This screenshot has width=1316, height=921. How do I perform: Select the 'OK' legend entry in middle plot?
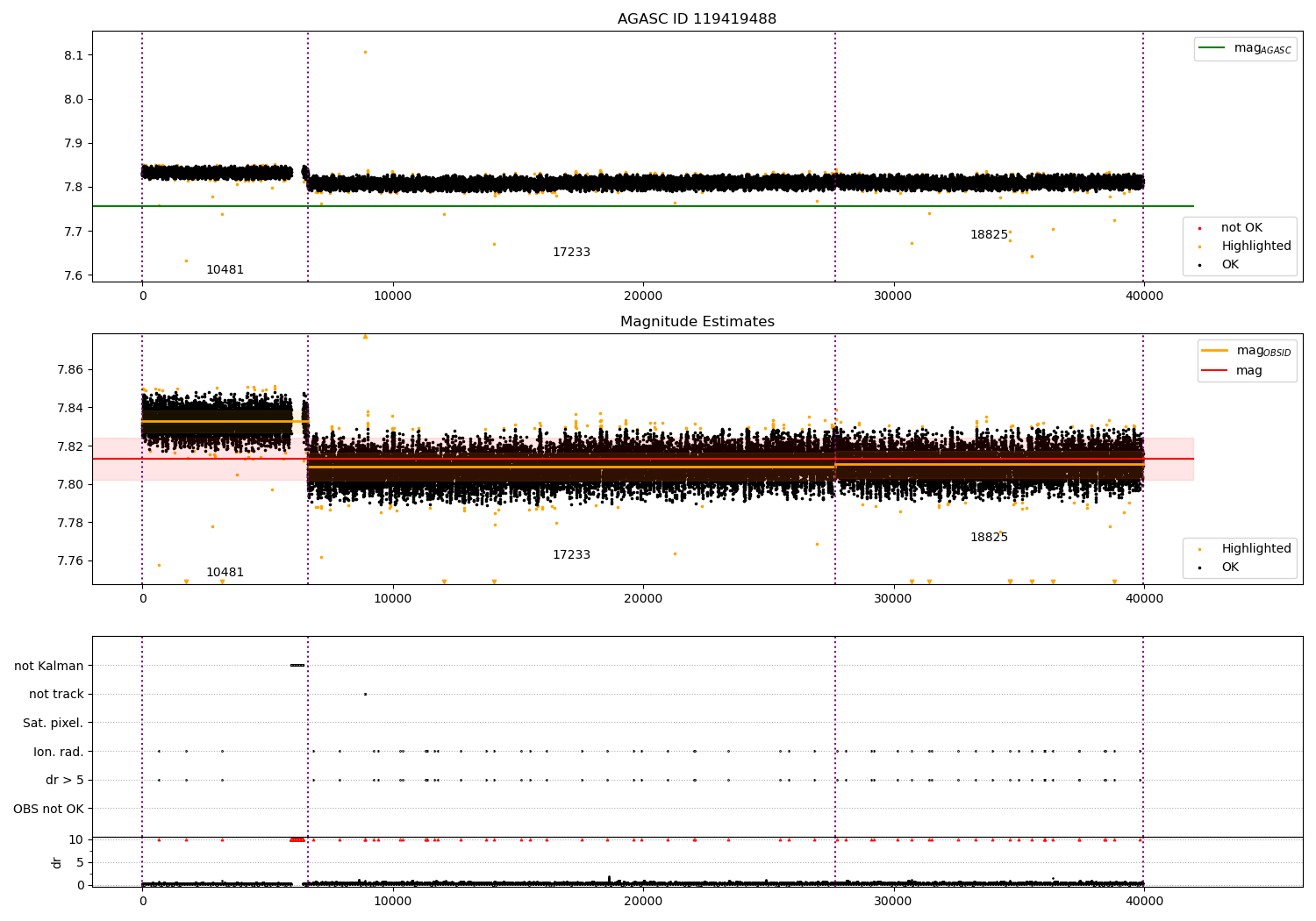tap(1230, 568)
